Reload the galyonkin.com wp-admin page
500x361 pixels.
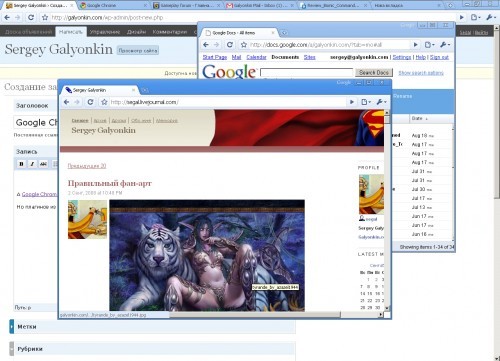[31, 17]
